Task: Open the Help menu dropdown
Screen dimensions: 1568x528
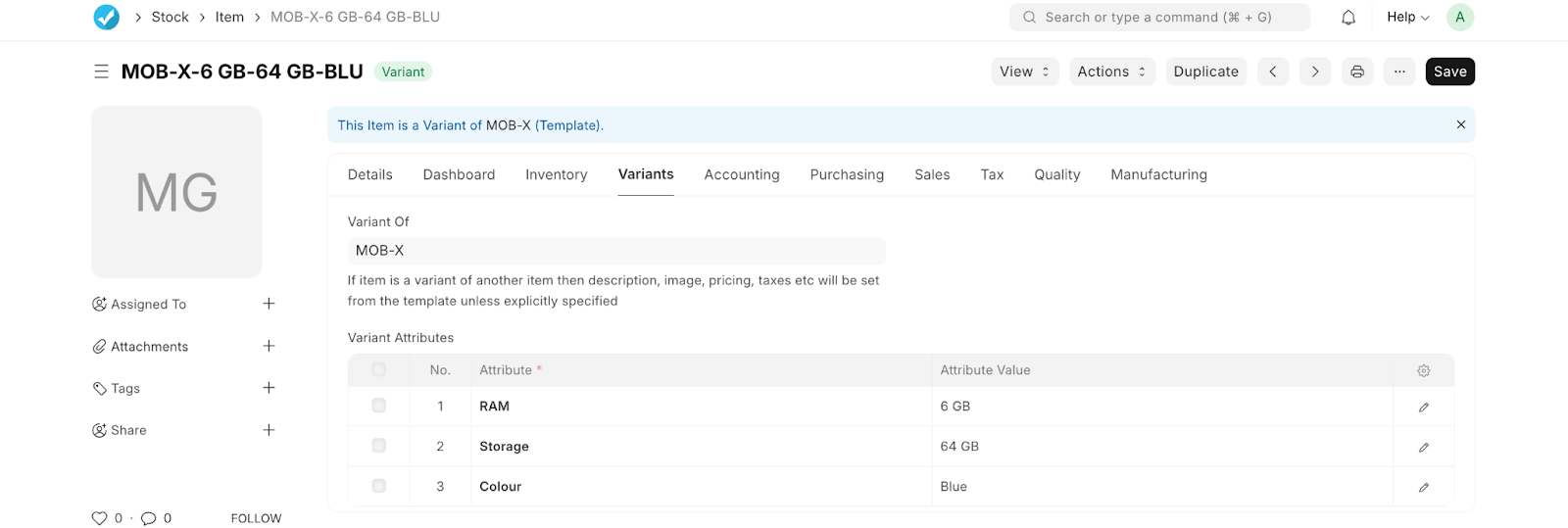Action: pos(1407,17)
